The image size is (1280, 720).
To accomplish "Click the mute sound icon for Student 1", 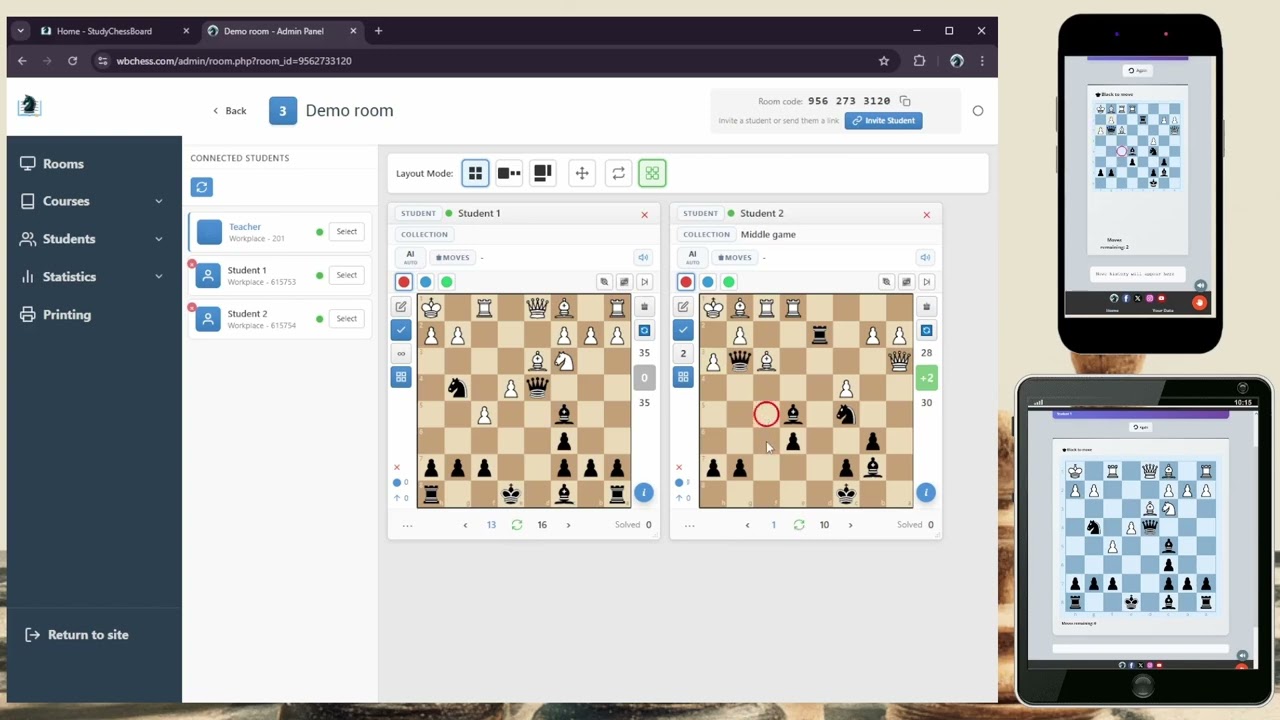I will 643,258.
